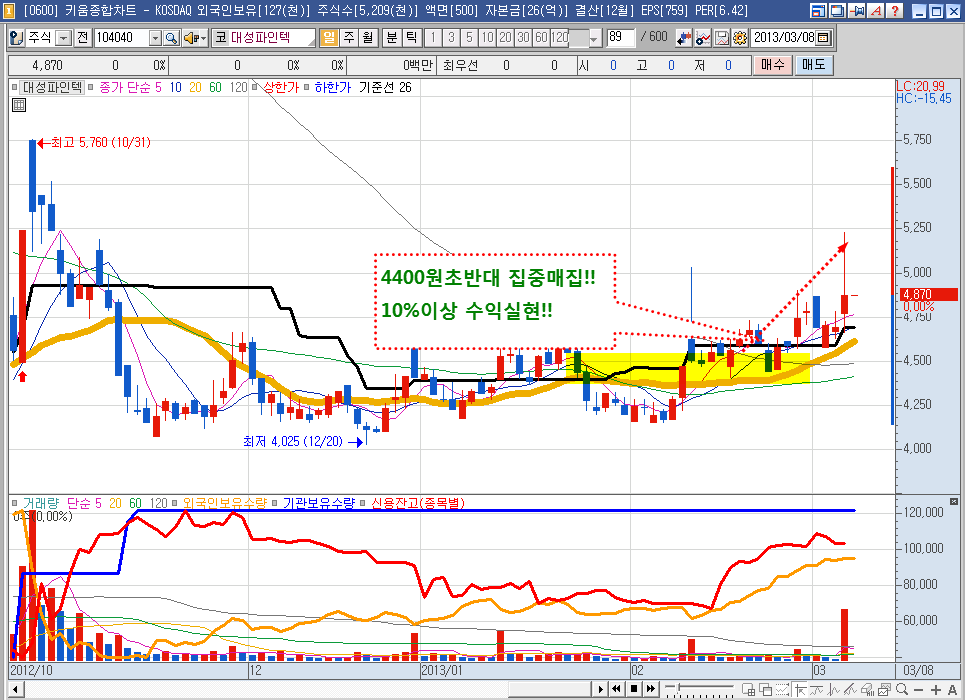Select interval preset 10

click(x=487, y=38)
